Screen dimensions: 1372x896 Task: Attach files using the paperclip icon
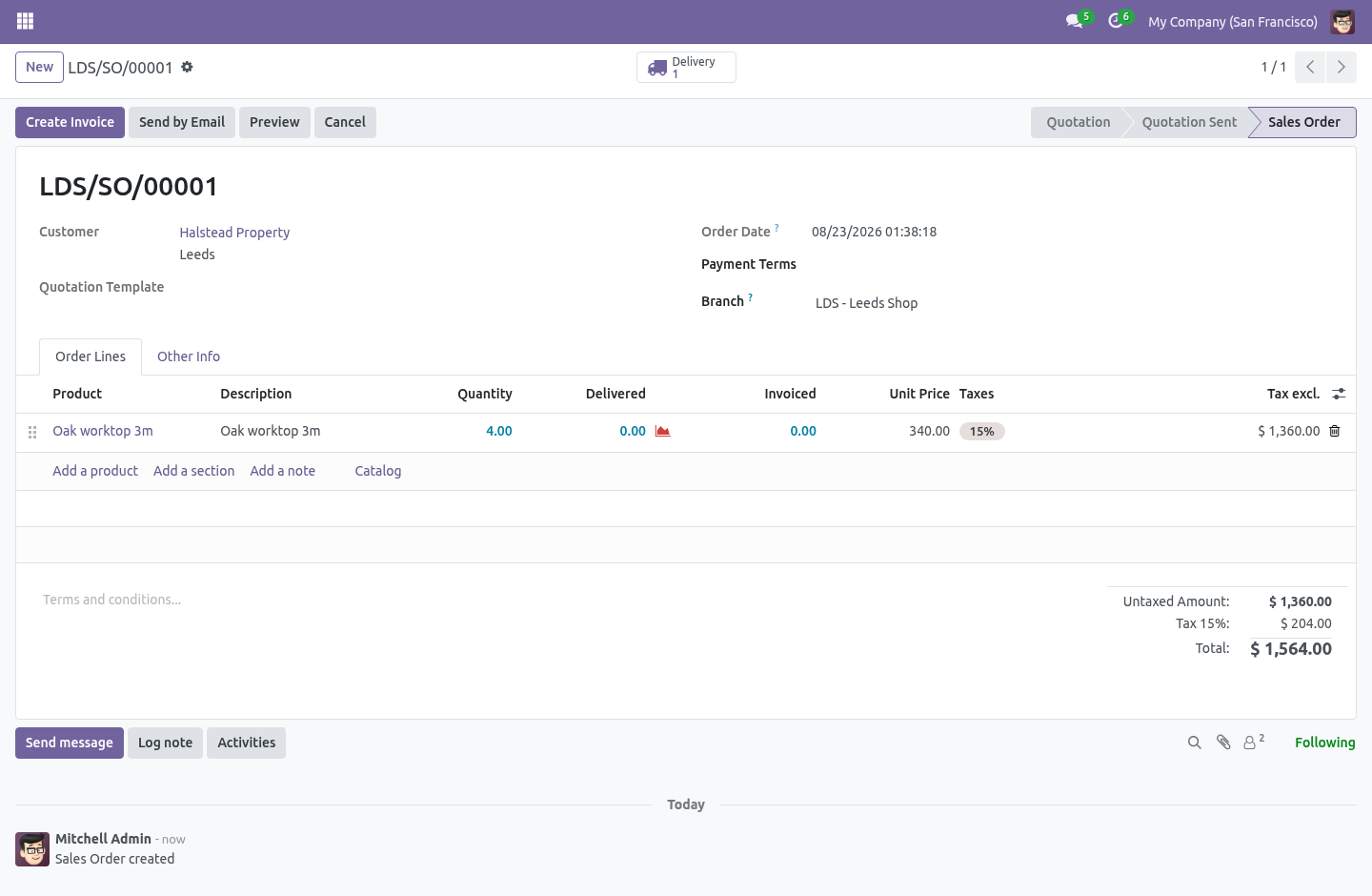pyautogui.click(x=1223, y=743)
